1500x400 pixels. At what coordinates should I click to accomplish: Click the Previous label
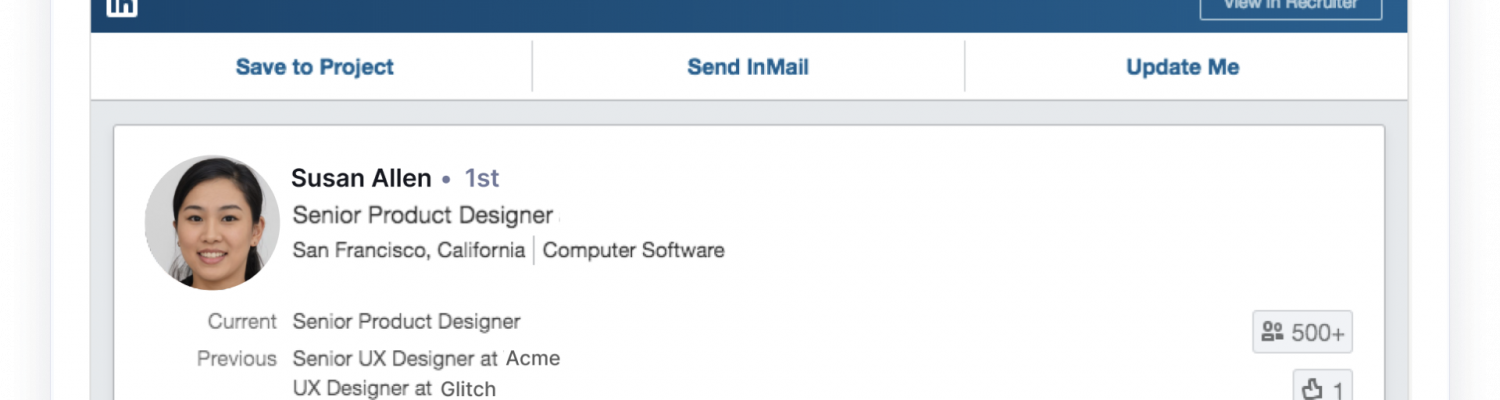[x=236, y=358]
